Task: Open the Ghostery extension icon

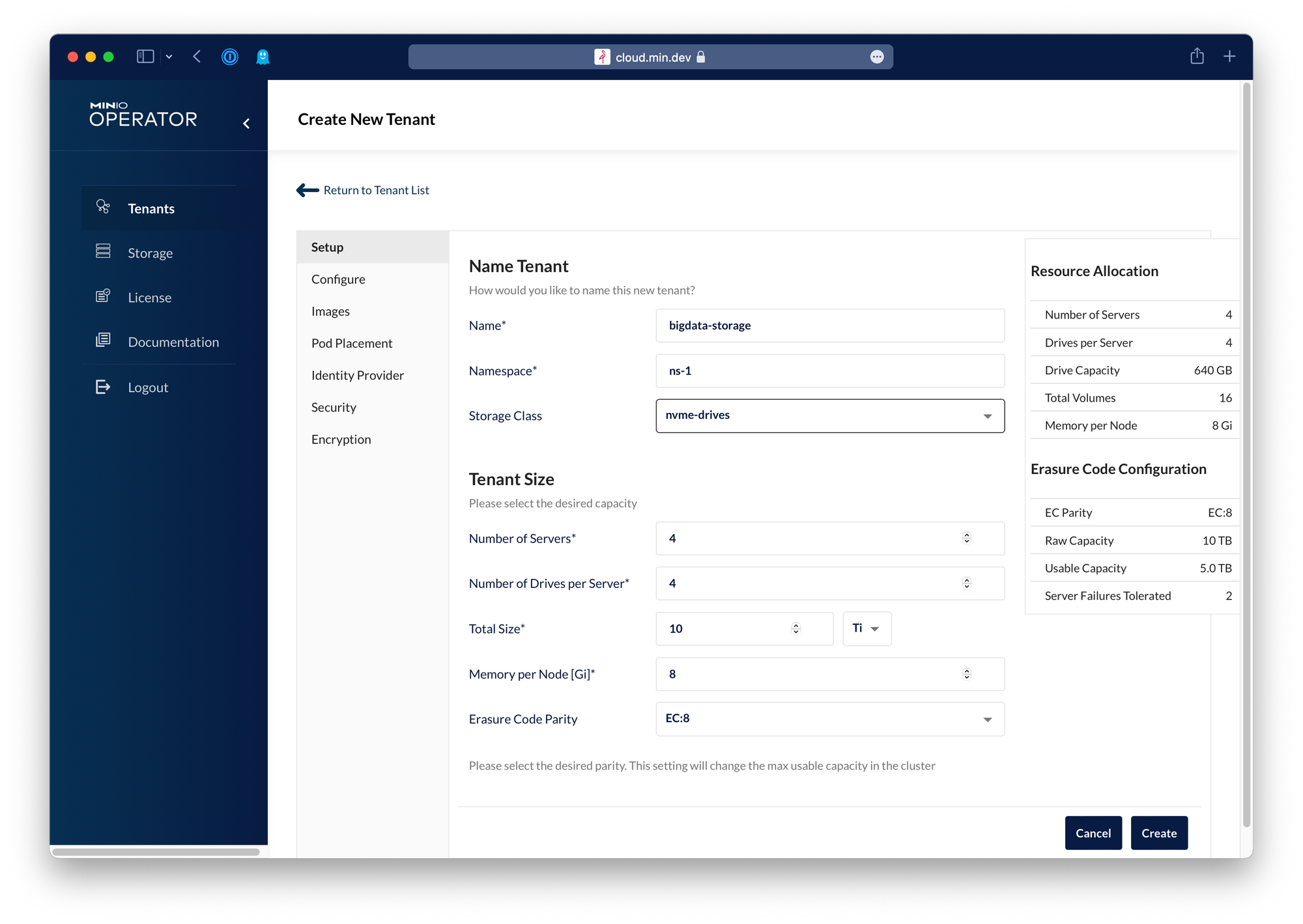Action: tap(263, 57)
